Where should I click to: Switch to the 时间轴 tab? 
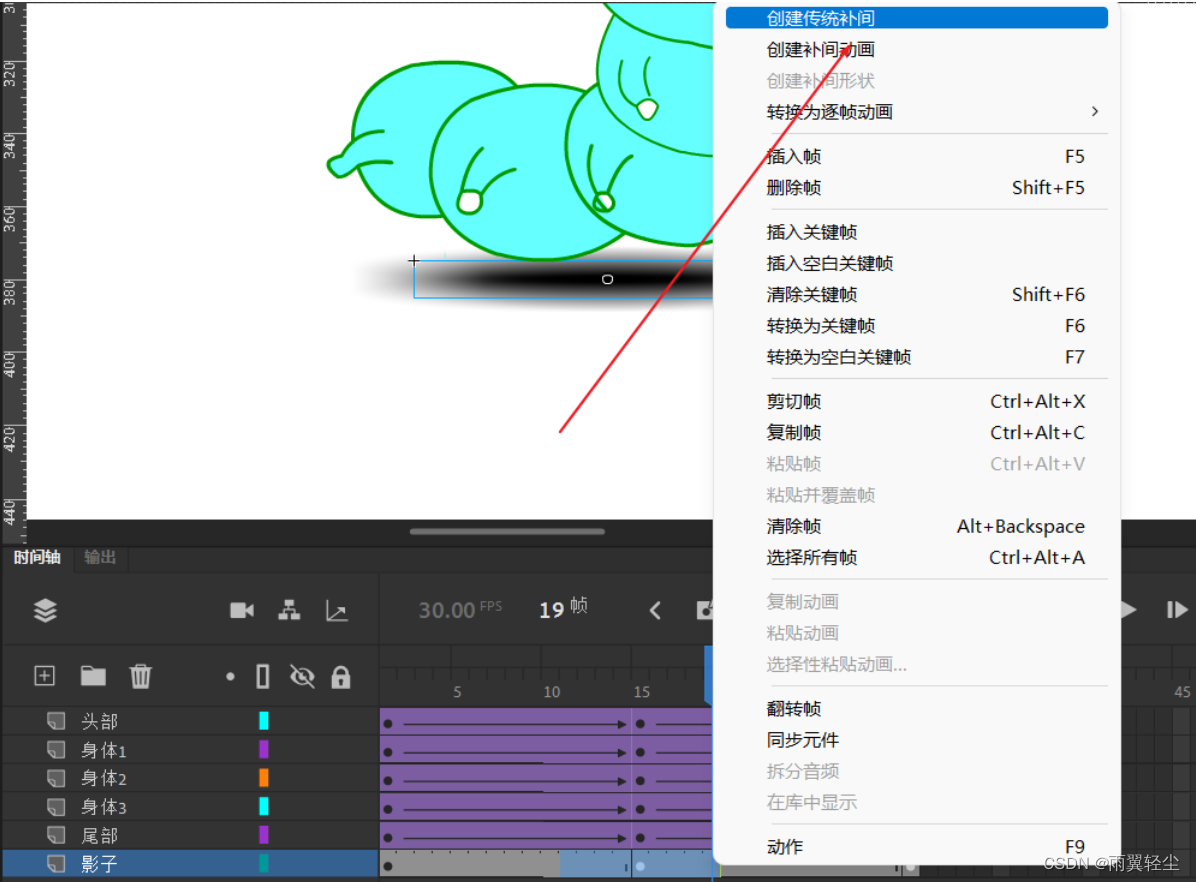[37, 558]
